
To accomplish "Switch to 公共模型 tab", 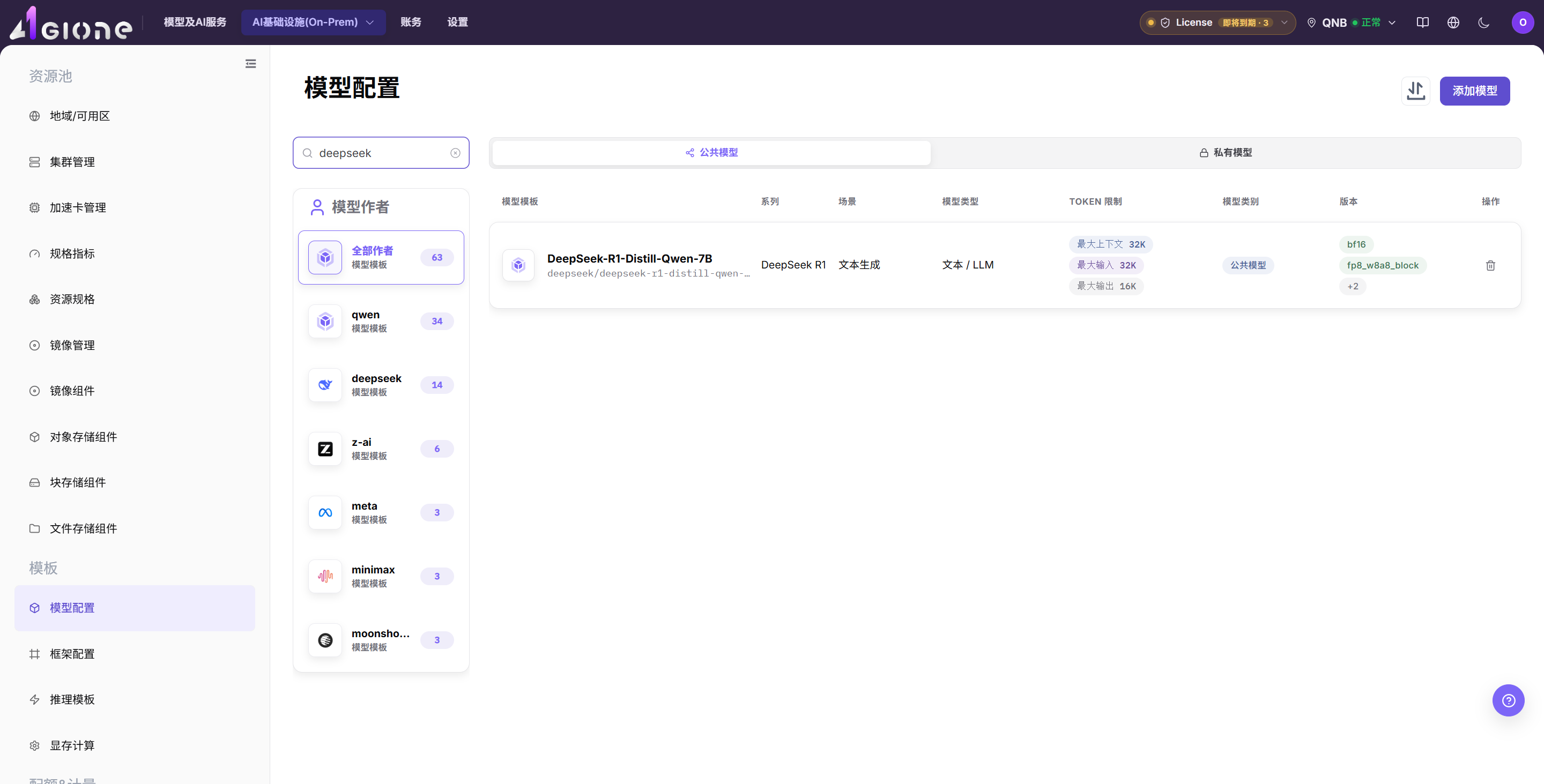I will (x=711, y=153).
